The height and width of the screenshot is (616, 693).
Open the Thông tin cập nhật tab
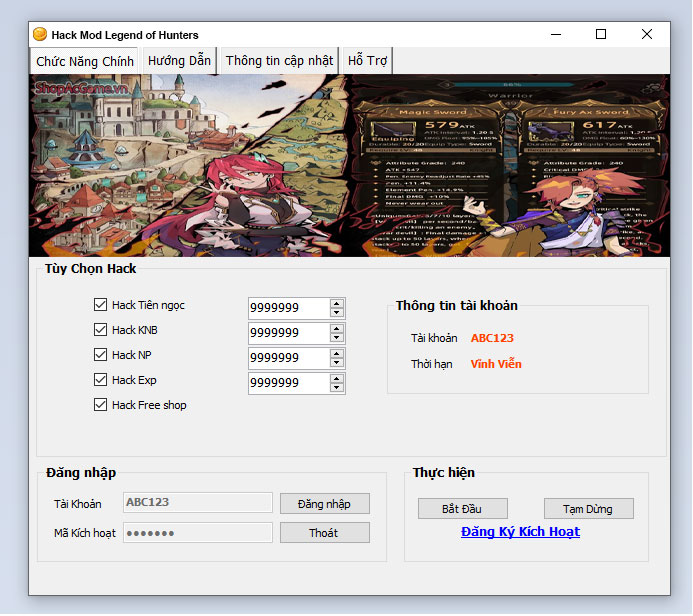coord(279,61)
